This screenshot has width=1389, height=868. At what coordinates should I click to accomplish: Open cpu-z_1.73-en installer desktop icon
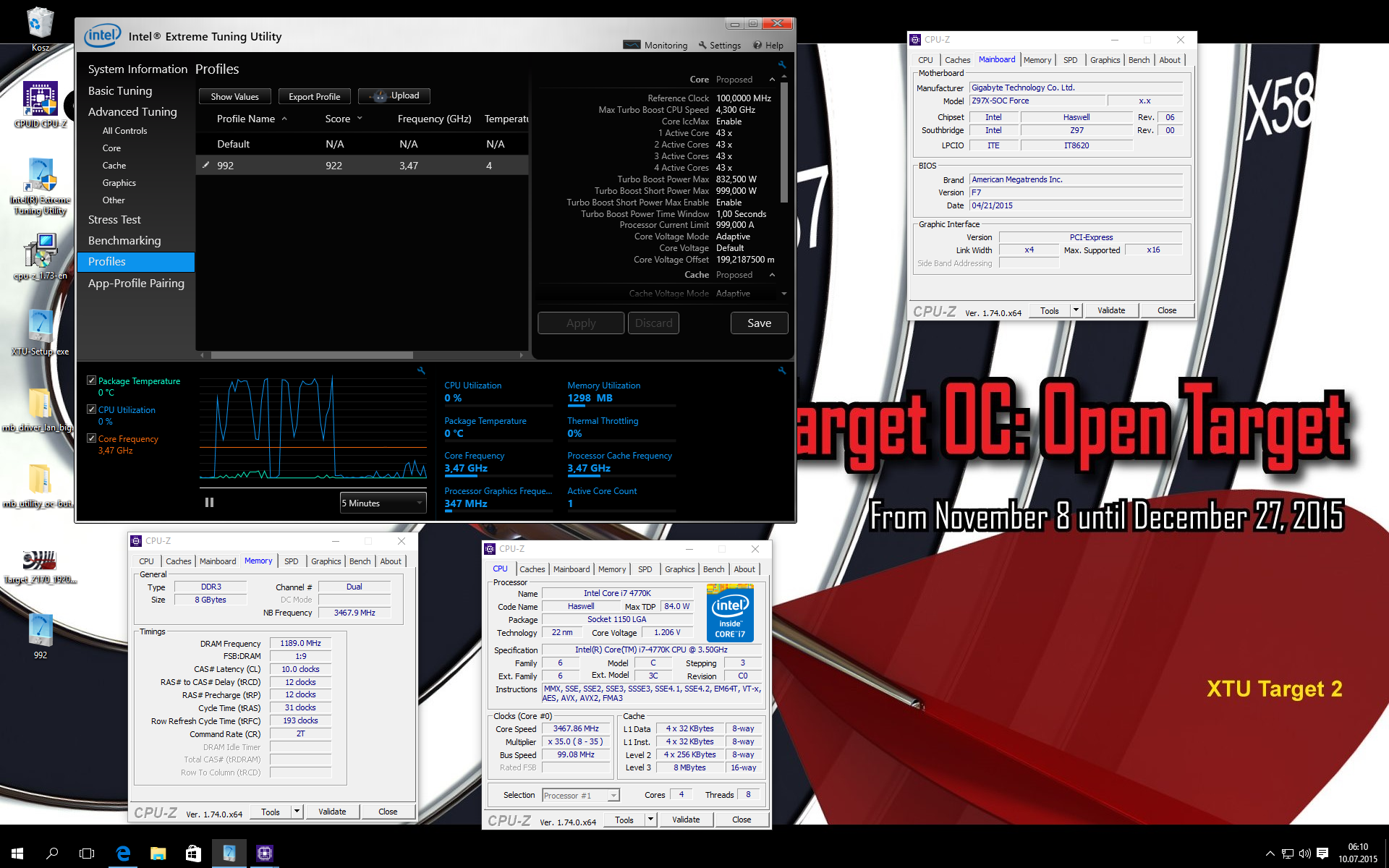[41, 257]
